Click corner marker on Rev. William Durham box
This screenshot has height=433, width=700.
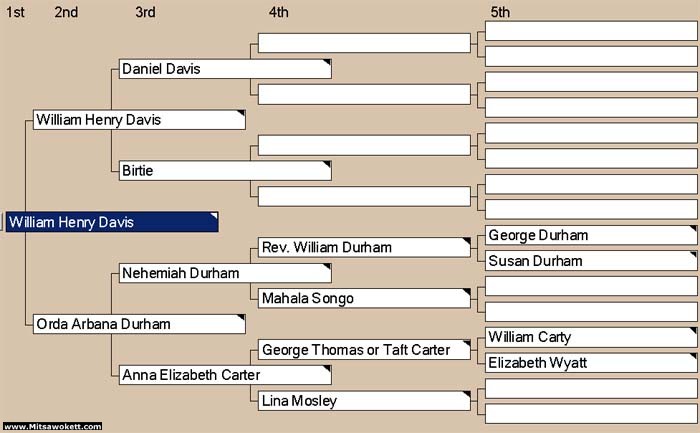coord(467,241)
